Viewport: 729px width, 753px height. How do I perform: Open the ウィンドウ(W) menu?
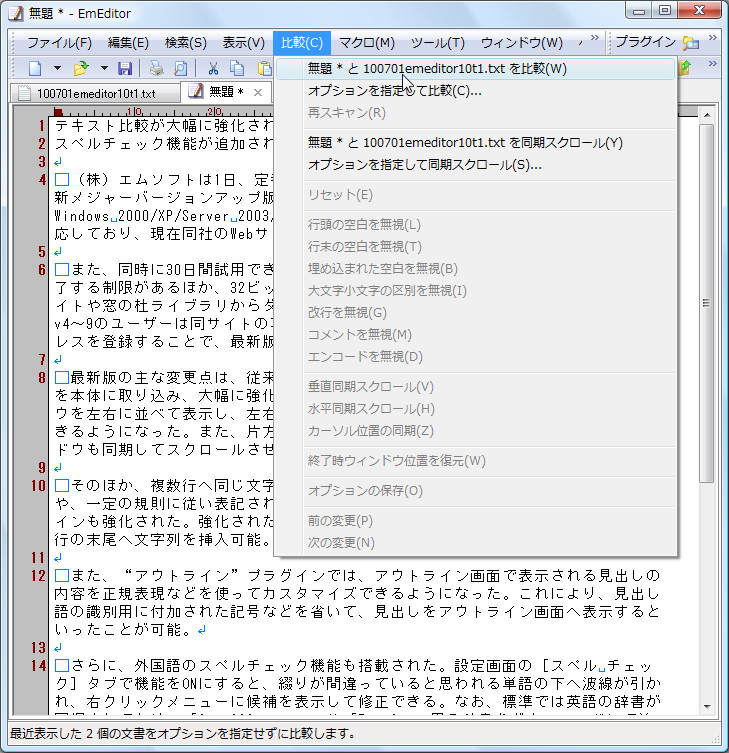coord(522,43)
